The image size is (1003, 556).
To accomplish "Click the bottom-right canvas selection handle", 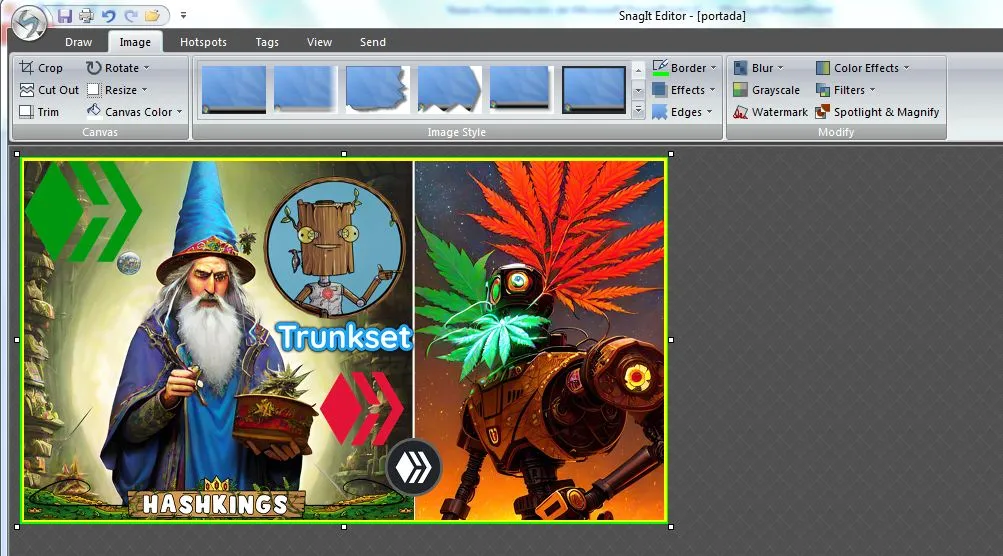I will [x=671, y=527].
